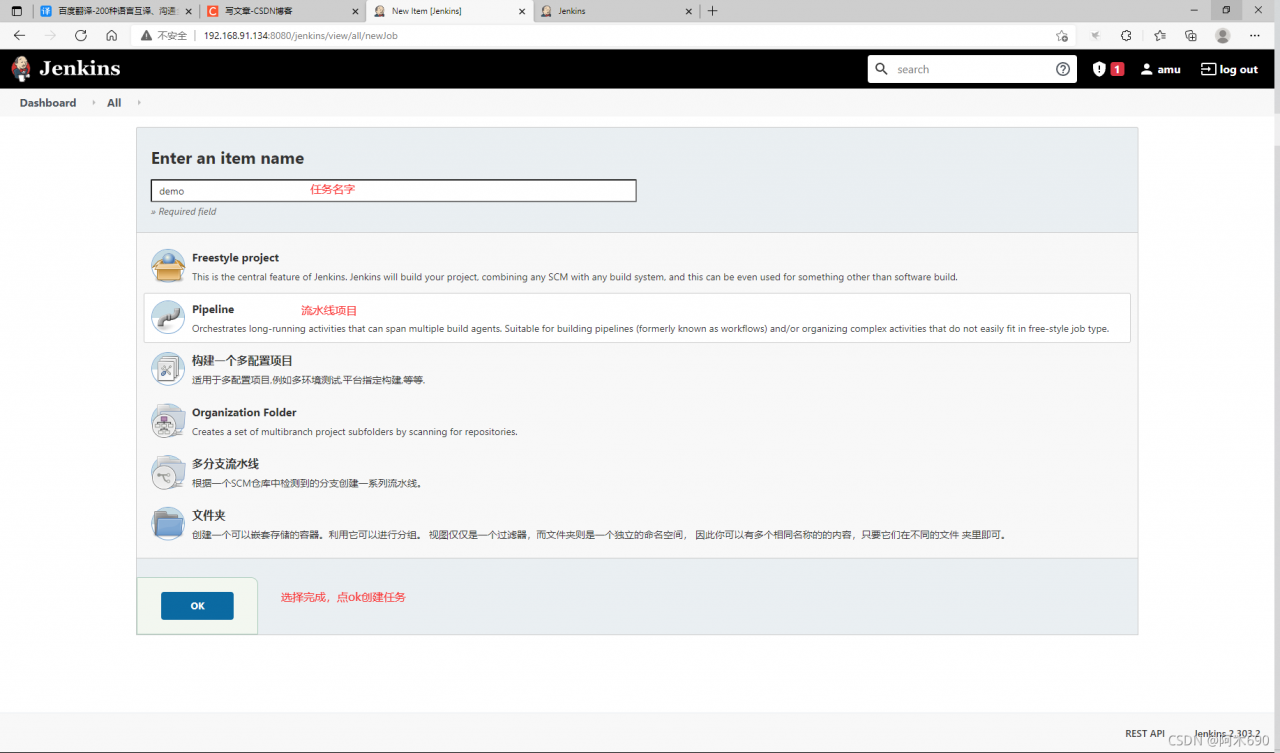Screen dimensions: 1280x753
Task: Click the 适用于多配置项目 description text
Action: pos(309,380)
